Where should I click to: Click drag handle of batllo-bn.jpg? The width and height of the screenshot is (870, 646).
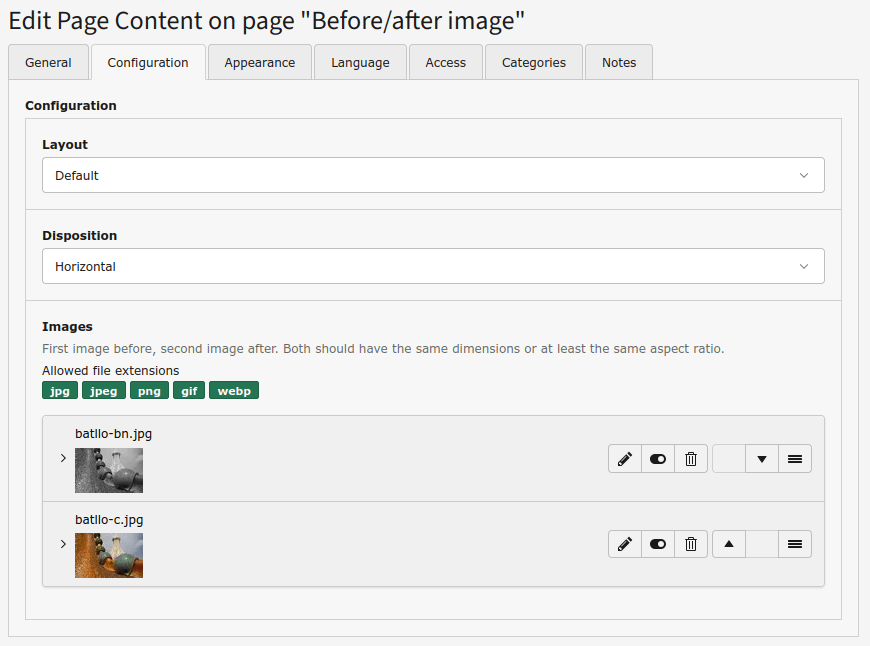click(x=795, y=459)
